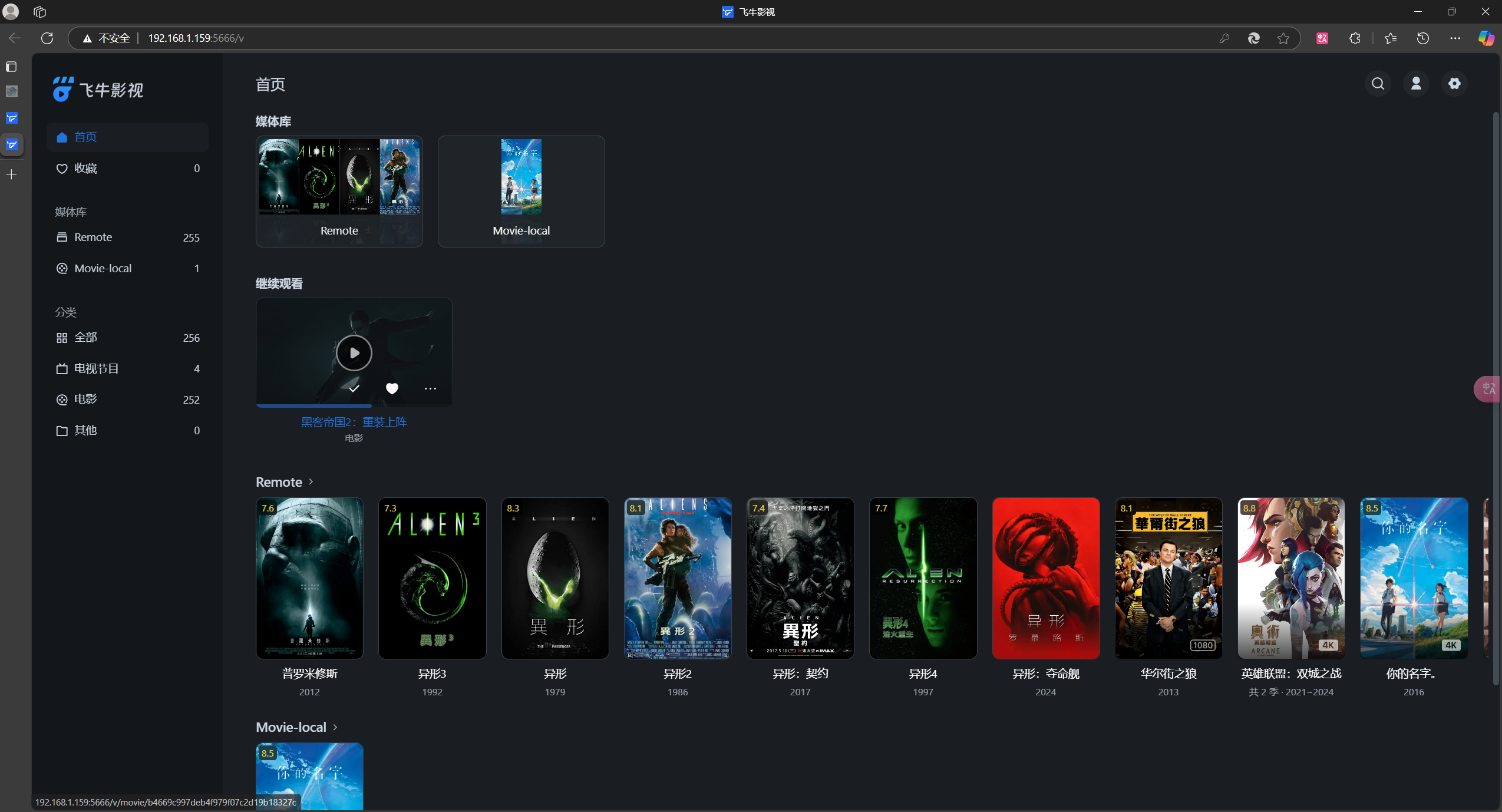Open the Remote library in the sidebar

(x=127, y=237)
